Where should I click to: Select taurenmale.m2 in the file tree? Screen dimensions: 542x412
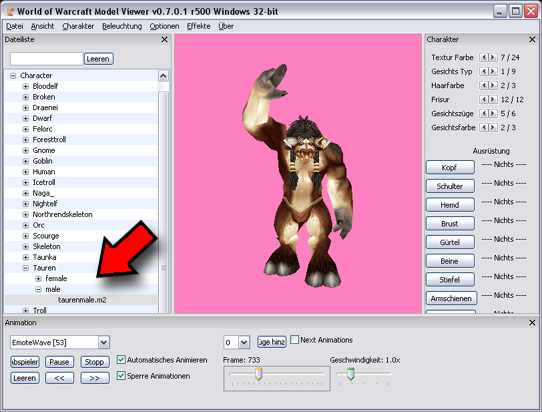coord(82,300)
